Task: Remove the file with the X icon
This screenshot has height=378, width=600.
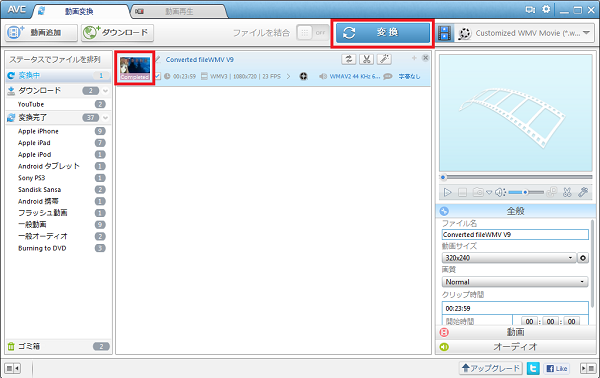Action: click(x=425, y=58)
